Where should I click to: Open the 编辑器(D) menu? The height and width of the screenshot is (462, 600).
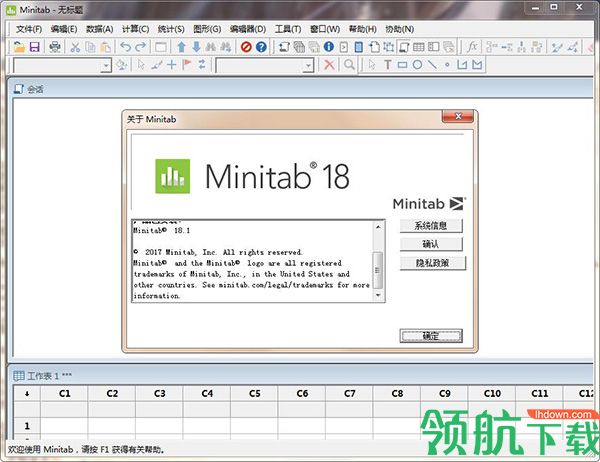tap(248, 29)
